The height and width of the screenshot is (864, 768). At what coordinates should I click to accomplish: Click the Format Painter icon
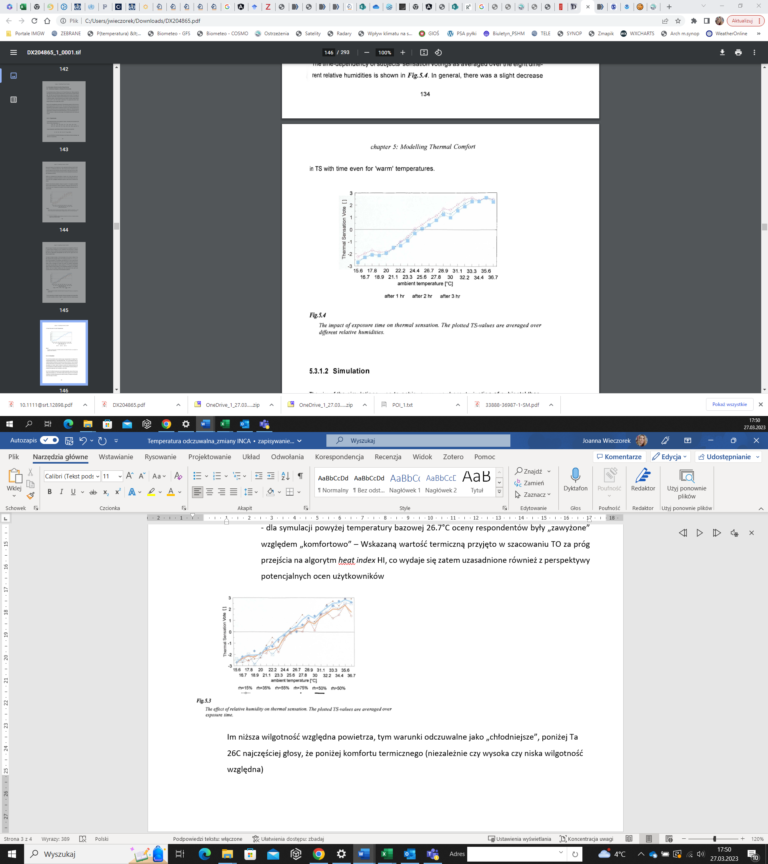30,495
